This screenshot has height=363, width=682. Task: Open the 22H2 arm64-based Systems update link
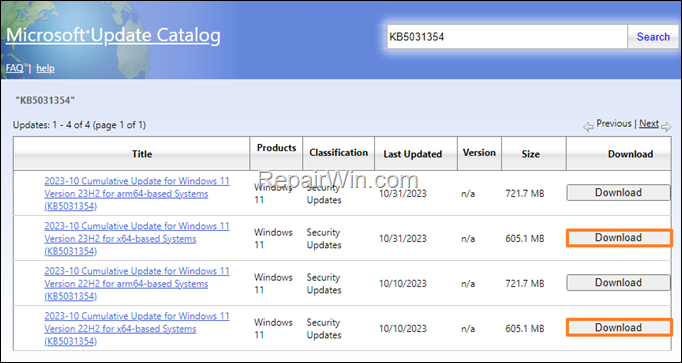pos(137,283)
